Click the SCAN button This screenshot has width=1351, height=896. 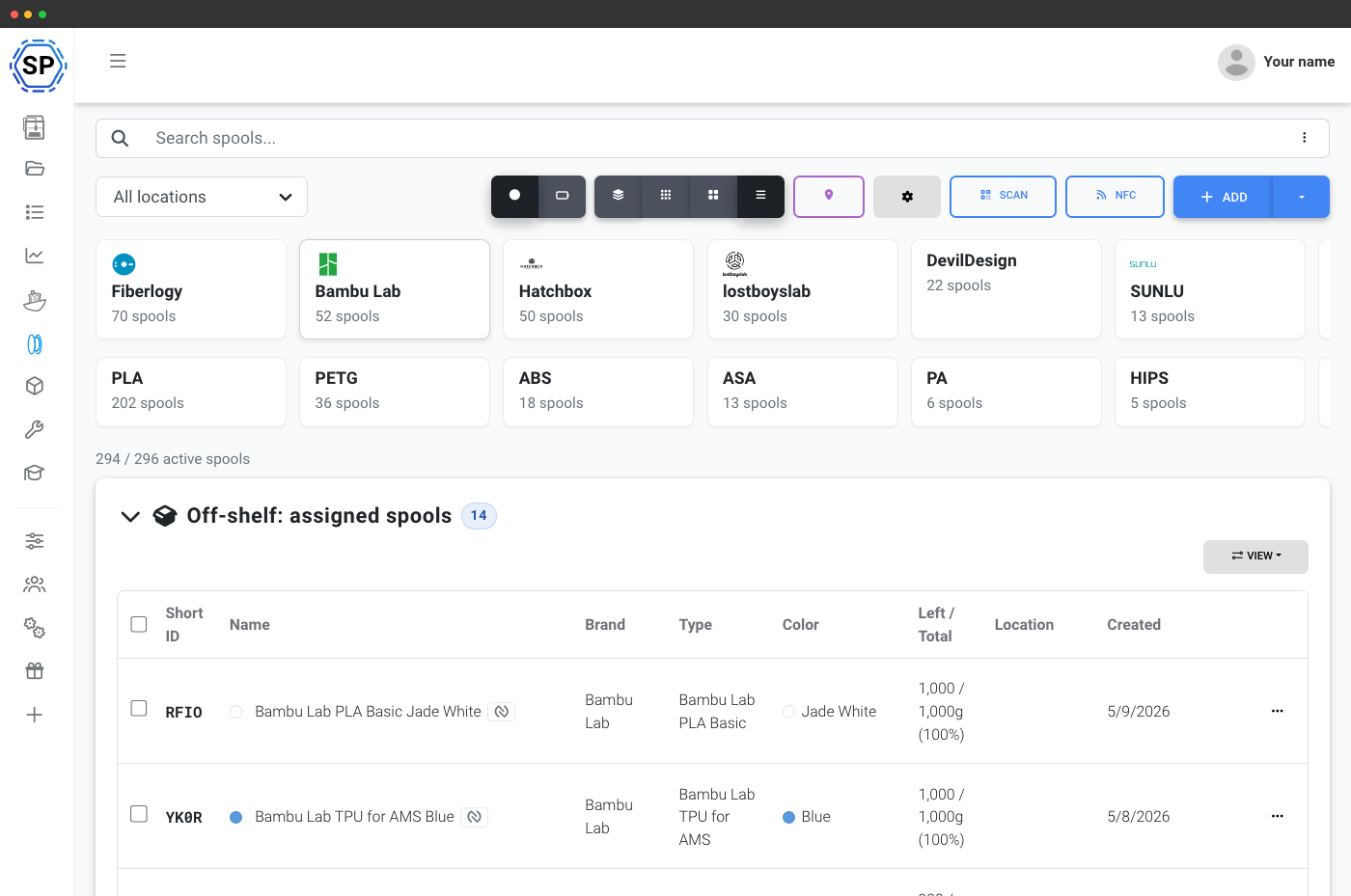click(1004, 197)
